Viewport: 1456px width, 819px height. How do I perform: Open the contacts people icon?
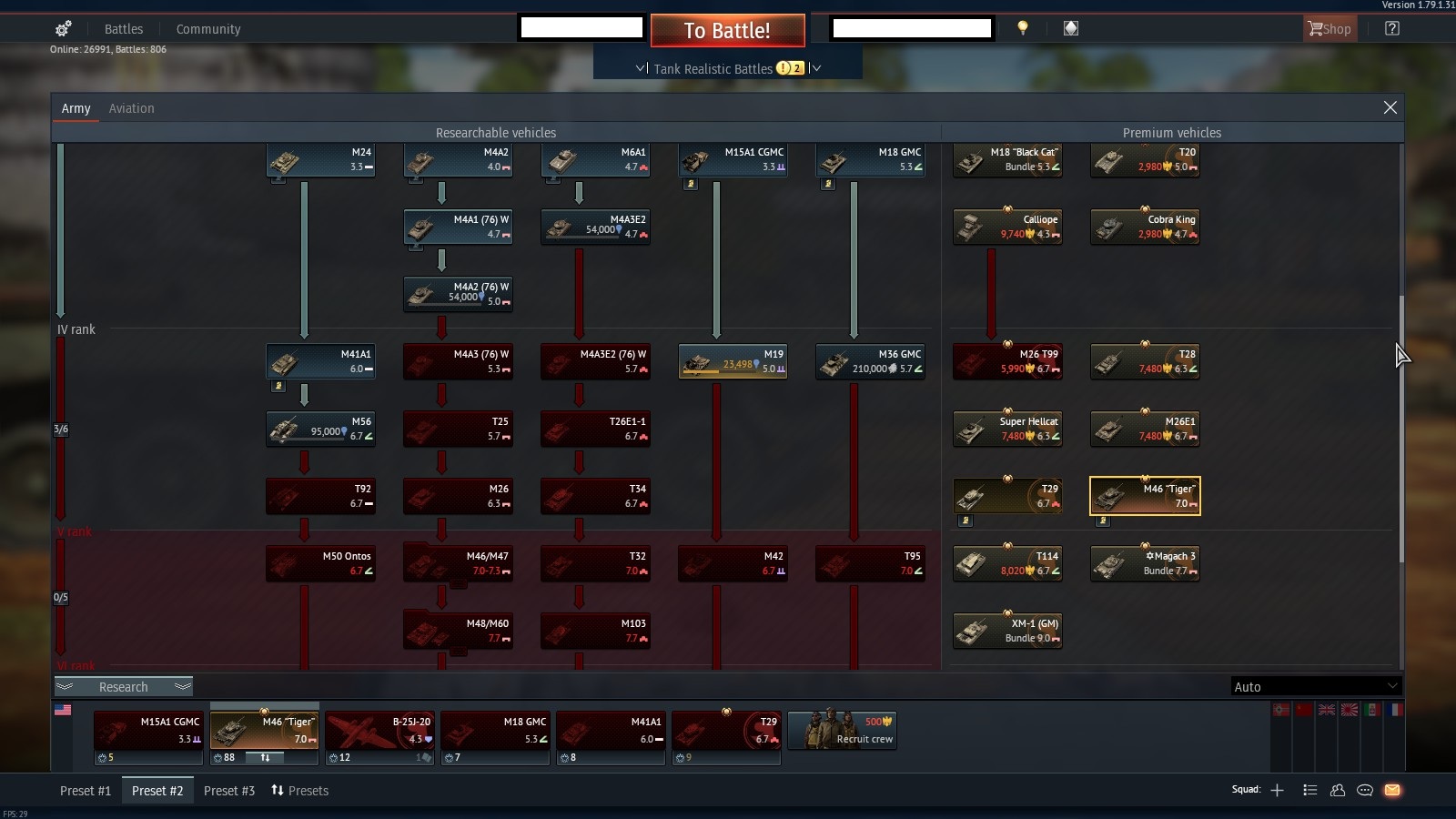click(1338, 790)
